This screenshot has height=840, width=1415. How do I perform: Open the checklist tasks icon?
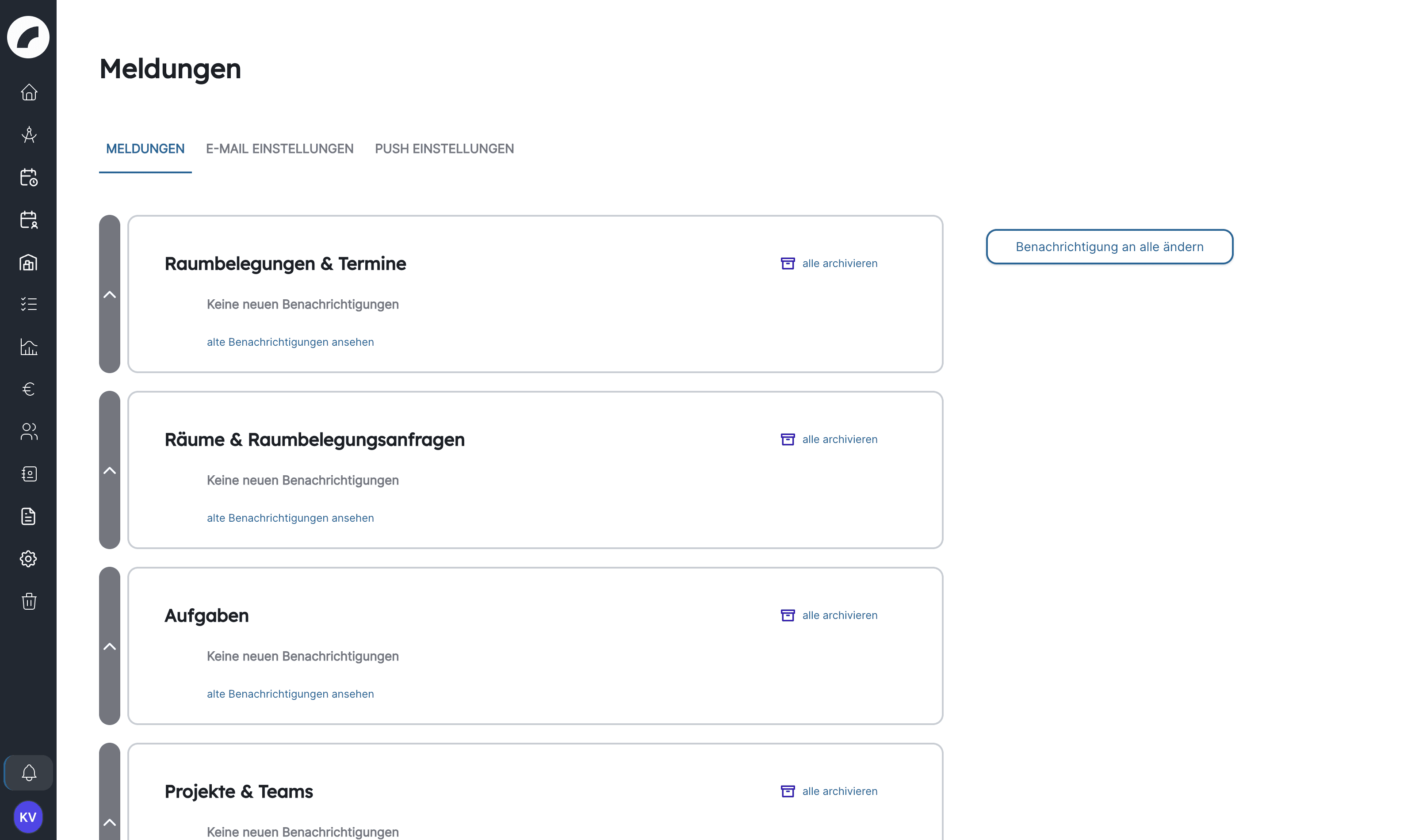[x=29, y=304]
